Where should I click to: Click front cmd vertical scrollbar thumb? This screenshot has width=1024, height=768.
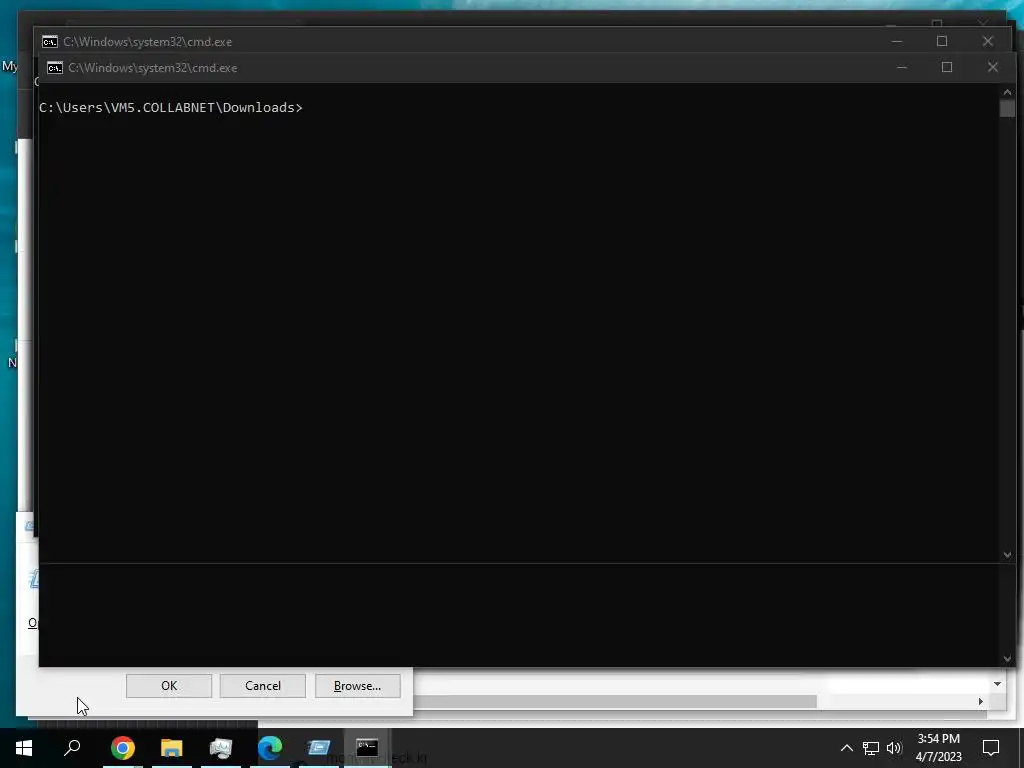(x=1007, y=108)
